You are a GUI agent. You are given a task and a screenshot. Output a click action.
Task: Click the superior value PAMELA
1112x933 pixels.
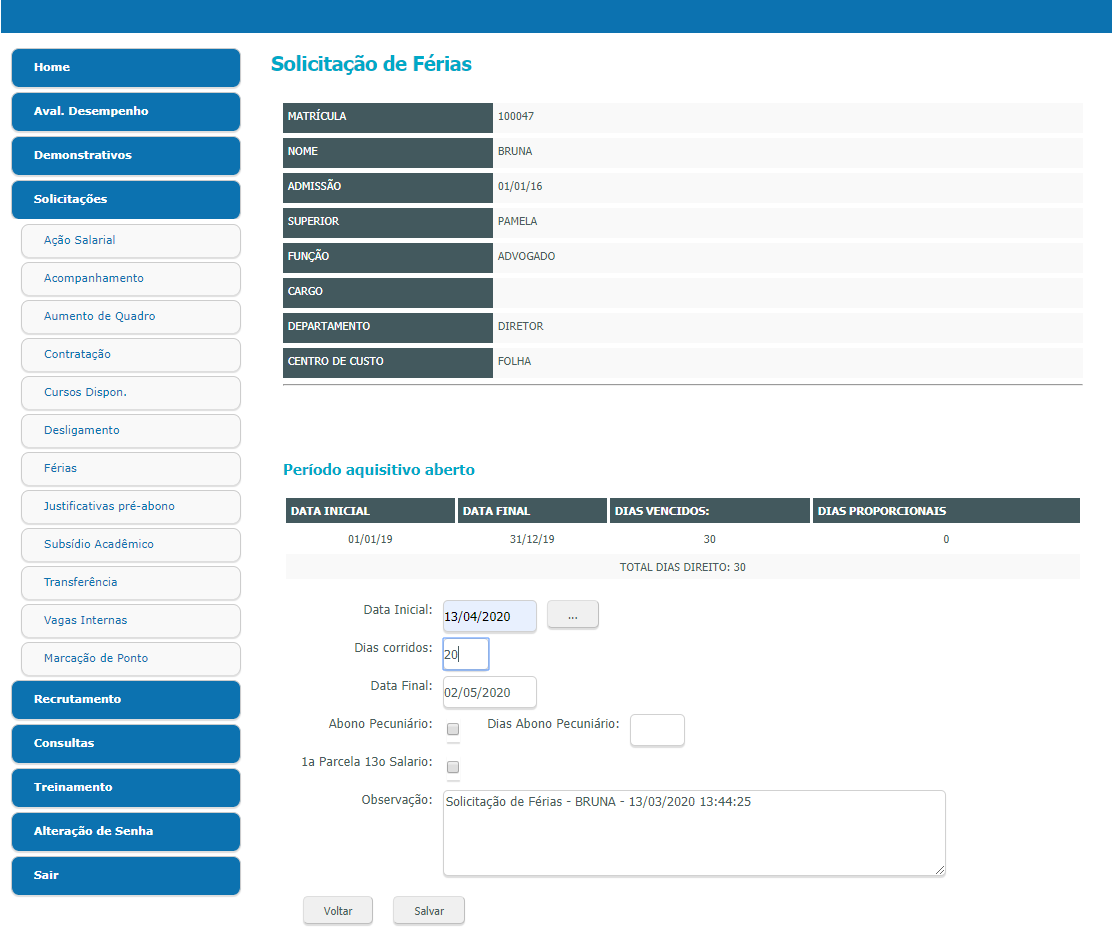[518, 221]
